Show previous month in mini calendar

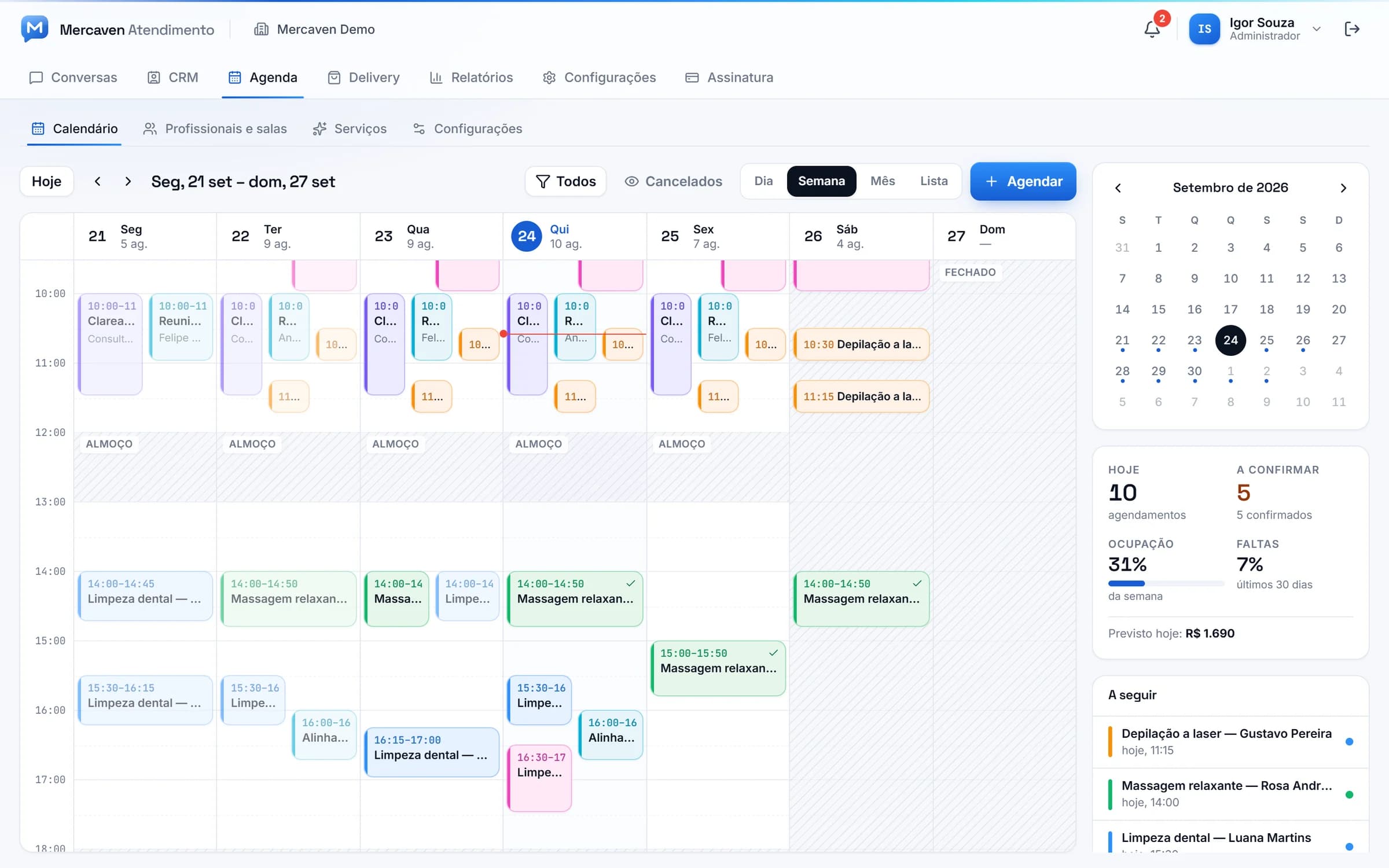click(1118, 187)
